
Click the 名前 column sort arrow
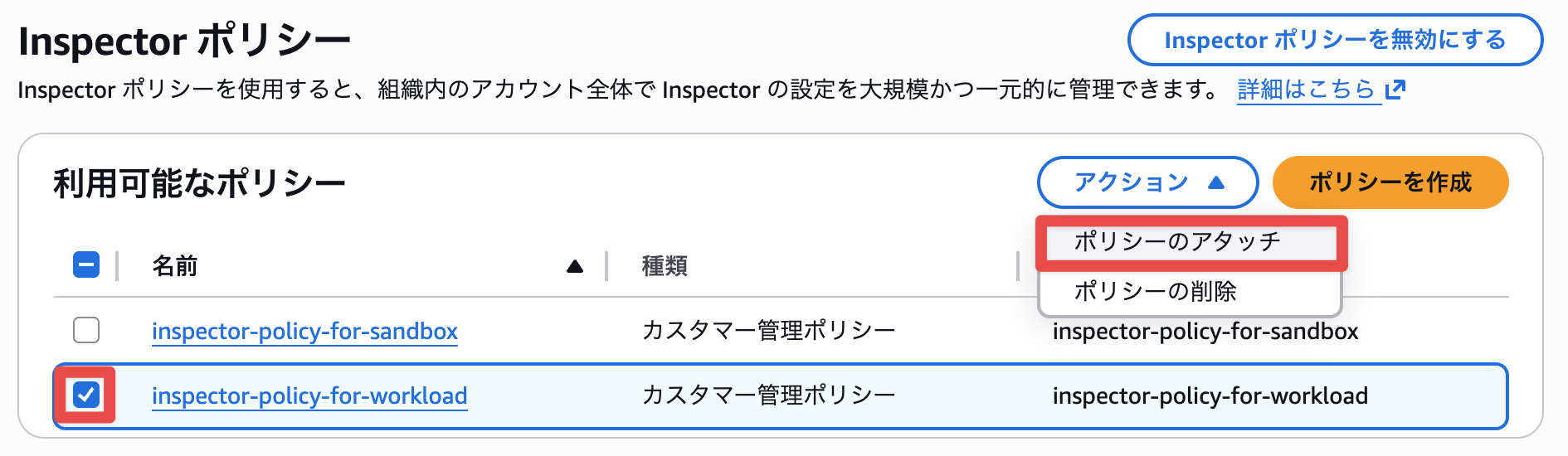[574, 266]
